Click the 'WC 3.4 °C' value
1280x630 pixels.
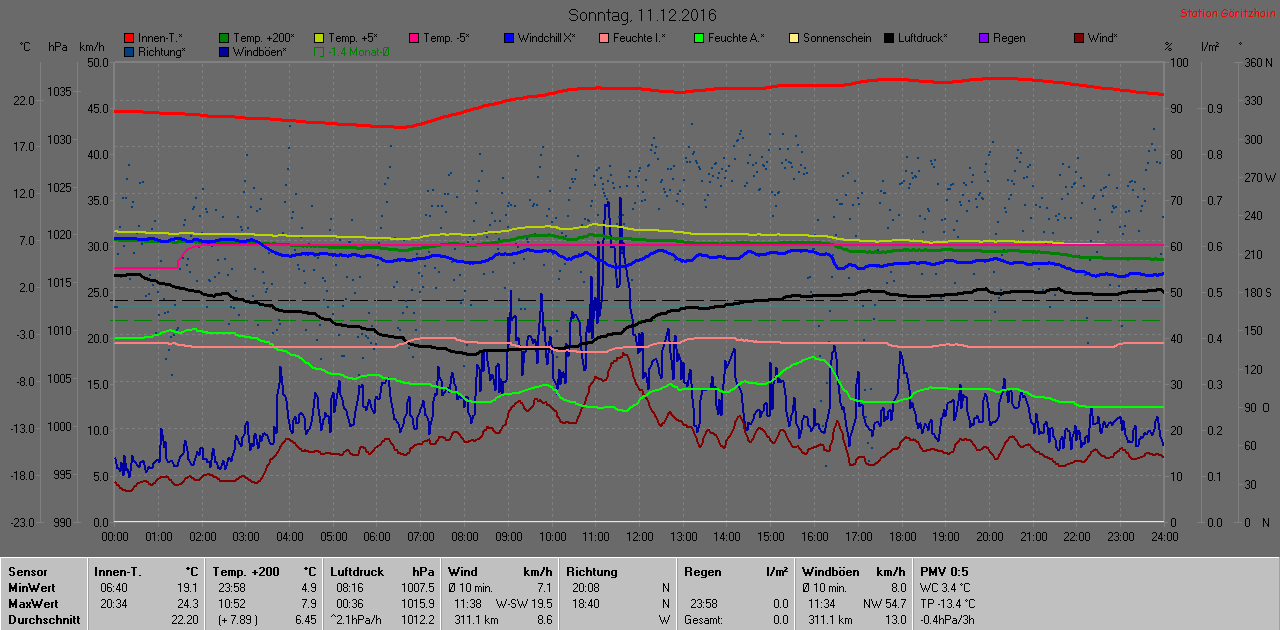946,588
